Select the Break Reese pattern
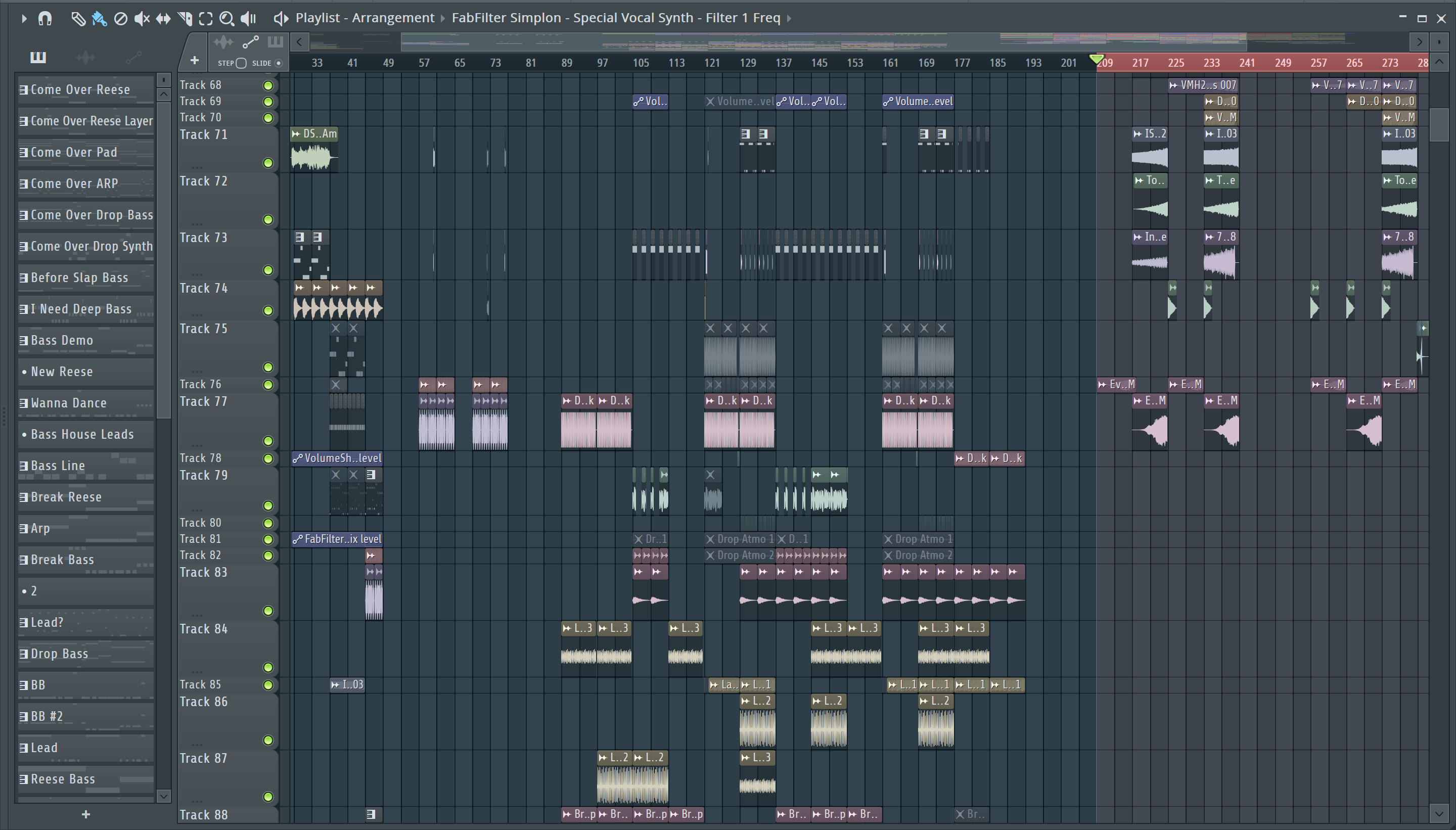The height and width of the screenshot is (830, 1456). (85, 497)
